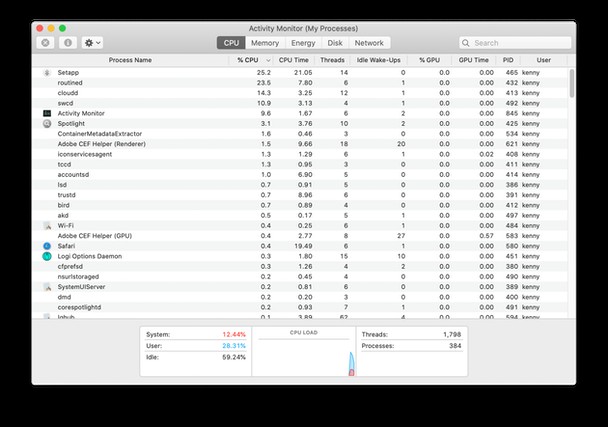Sort by % GPU column header
608x427 pixels.
pos(429,60)
